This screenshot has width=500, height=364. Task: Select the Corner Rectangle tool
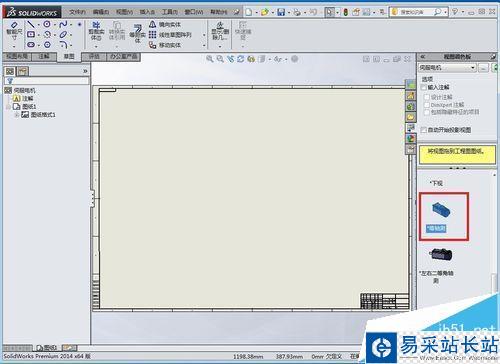click(x=31, y=34)
